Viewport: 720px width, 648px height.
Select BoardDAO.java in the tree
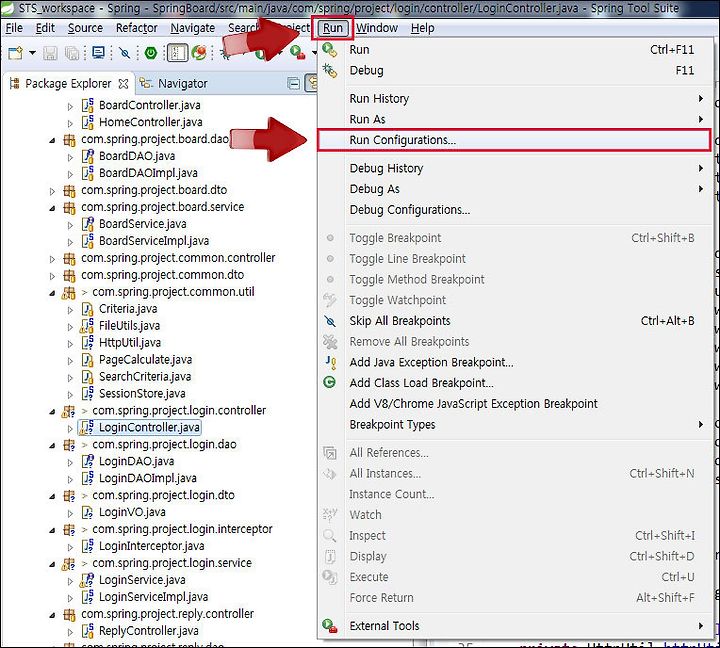coord(137,156)
